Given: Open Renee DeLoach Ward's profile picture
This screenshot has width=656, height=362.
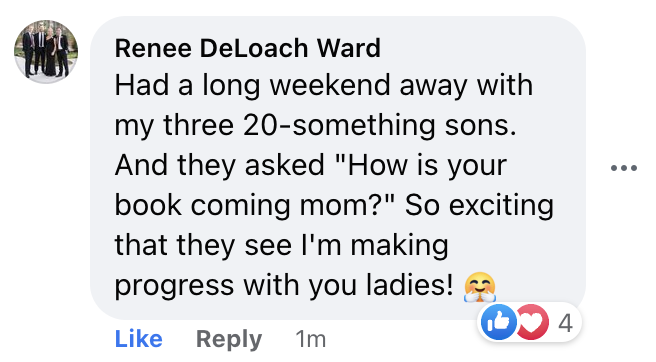Looking at the screenshot, I should [46, 51].
